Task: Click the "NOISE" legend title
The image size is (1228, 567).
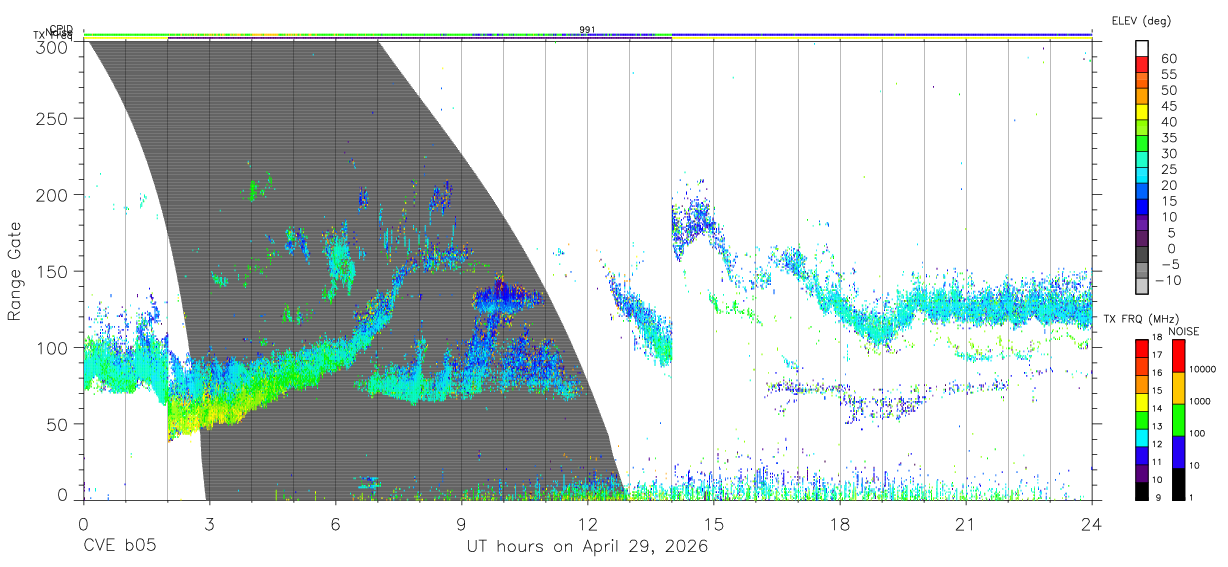Action: click(1183, 331)
